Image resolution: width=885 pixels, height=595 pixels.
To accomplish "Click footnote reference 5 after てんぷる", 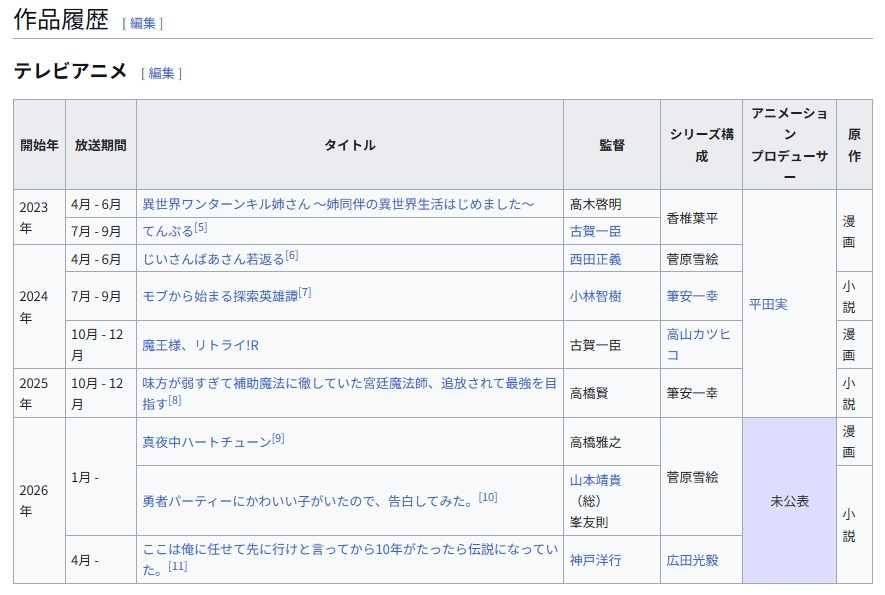I will tap(201, 228).
